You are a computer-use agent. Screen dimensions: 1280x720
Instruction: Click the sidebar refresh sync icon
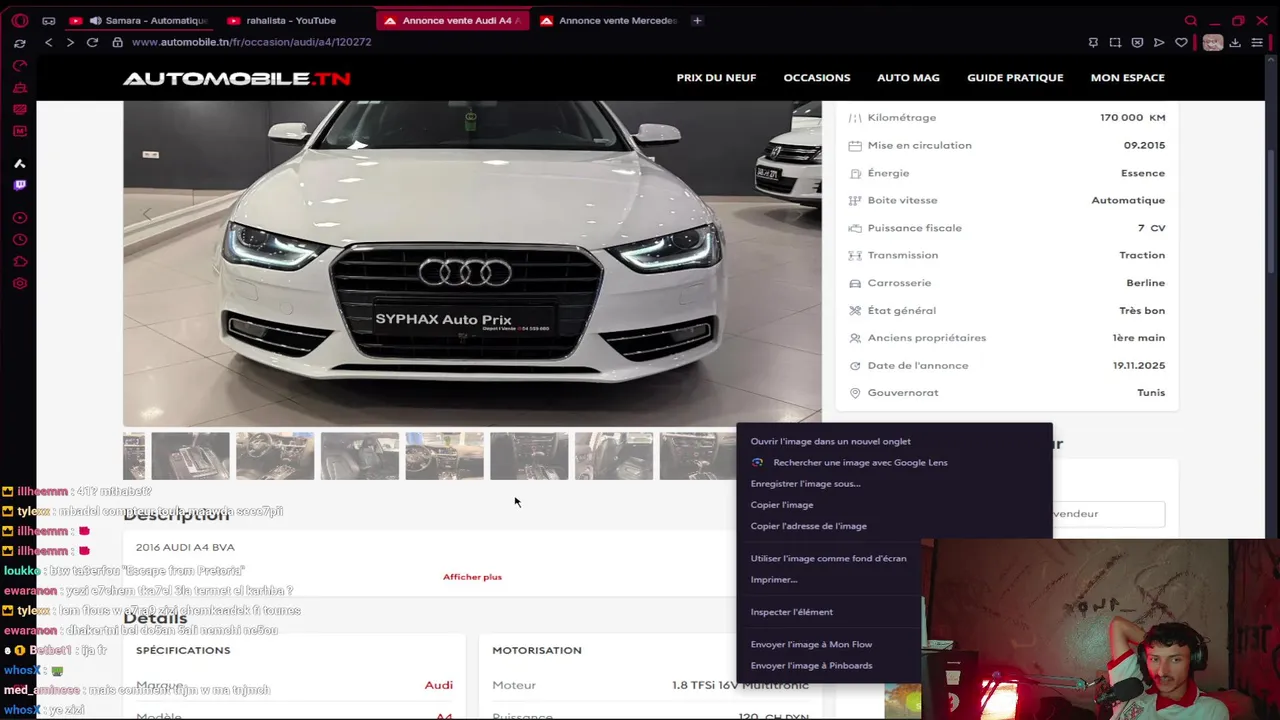[19, 43]
